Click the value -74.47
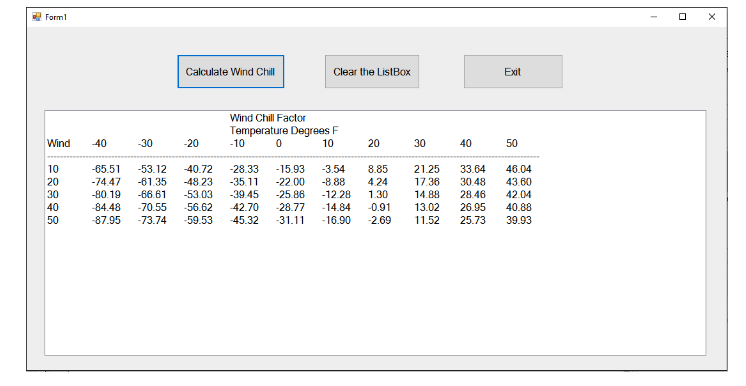The height and width of the screenshot is (386, 746). [x=106, y=182]
